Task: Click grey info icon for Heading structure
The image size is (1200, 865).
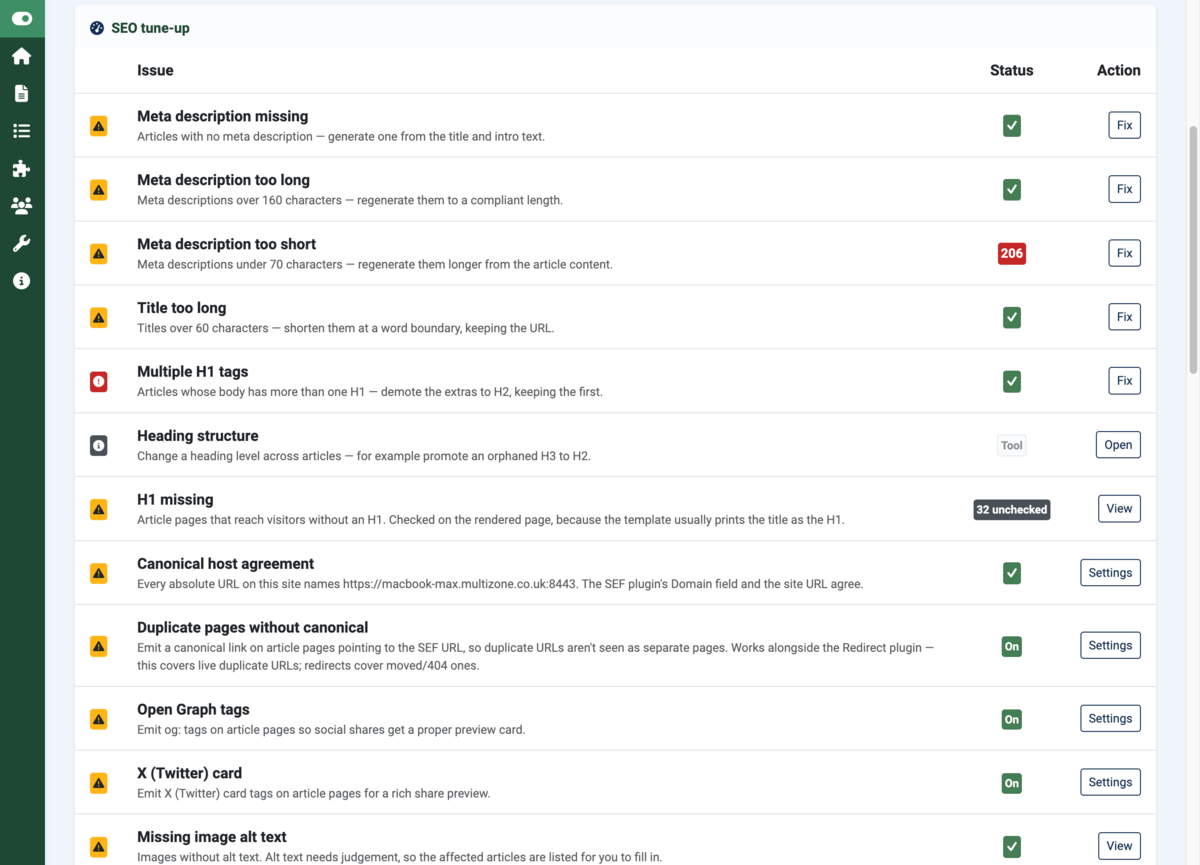Action: (x=99, y=446)
